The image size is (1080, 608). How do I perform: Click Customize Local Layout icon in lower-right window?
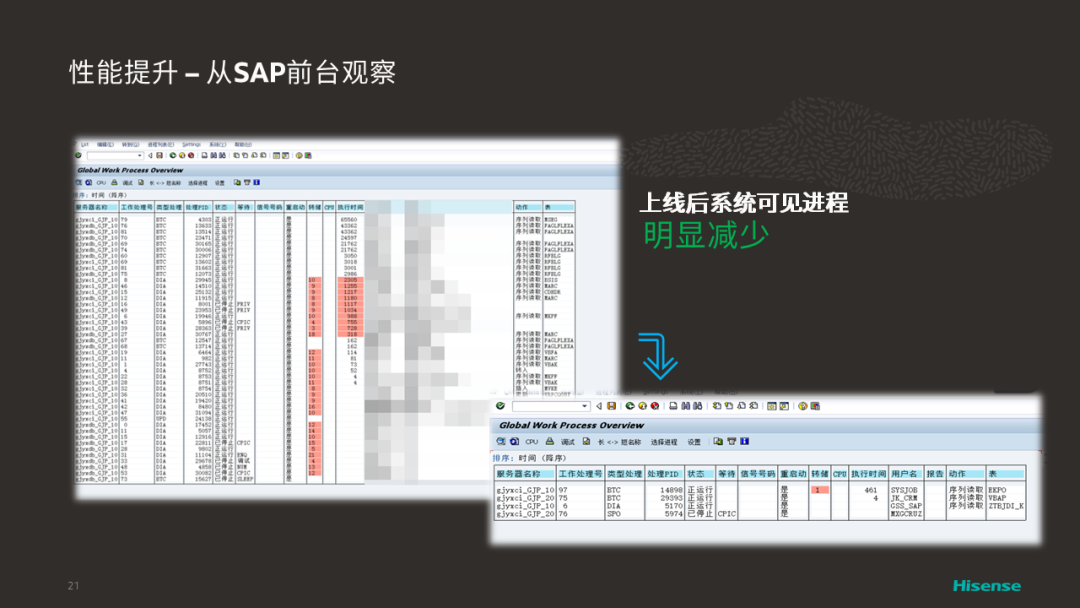[x=816, y=406]
